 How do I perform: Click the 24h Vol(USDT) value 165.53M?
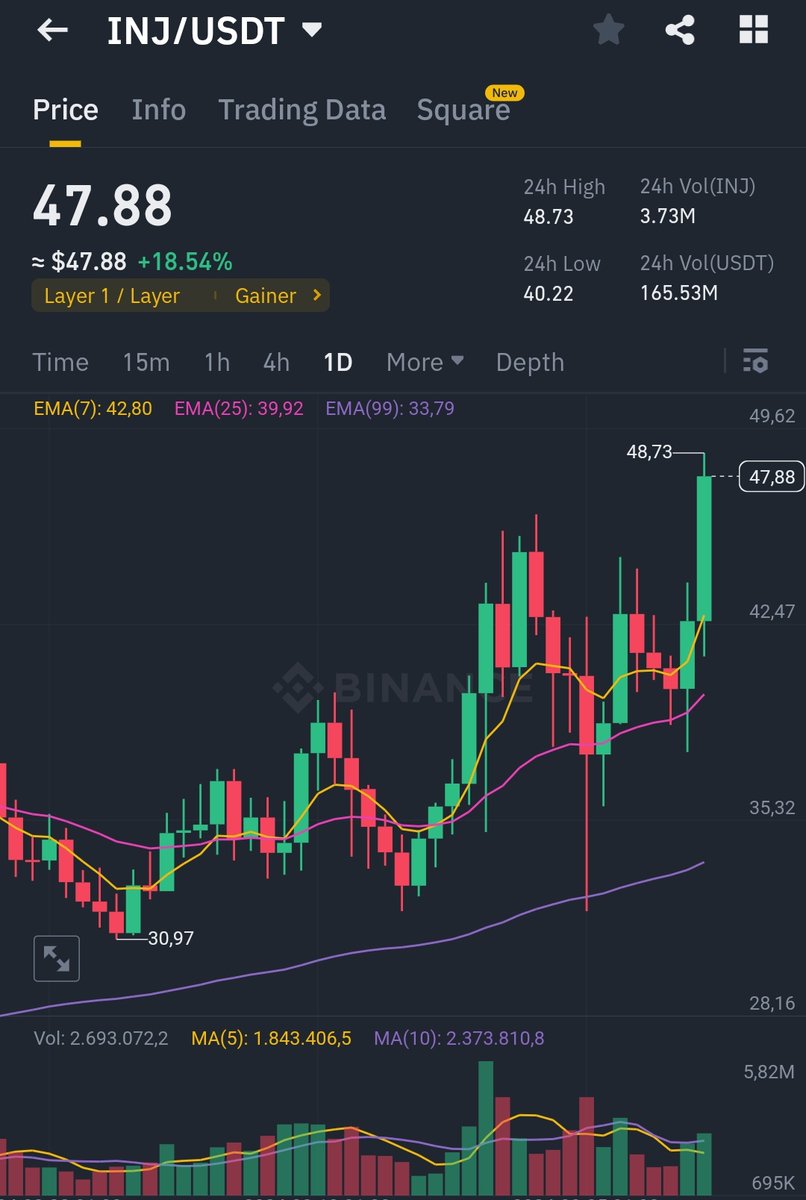click(679, 293)
